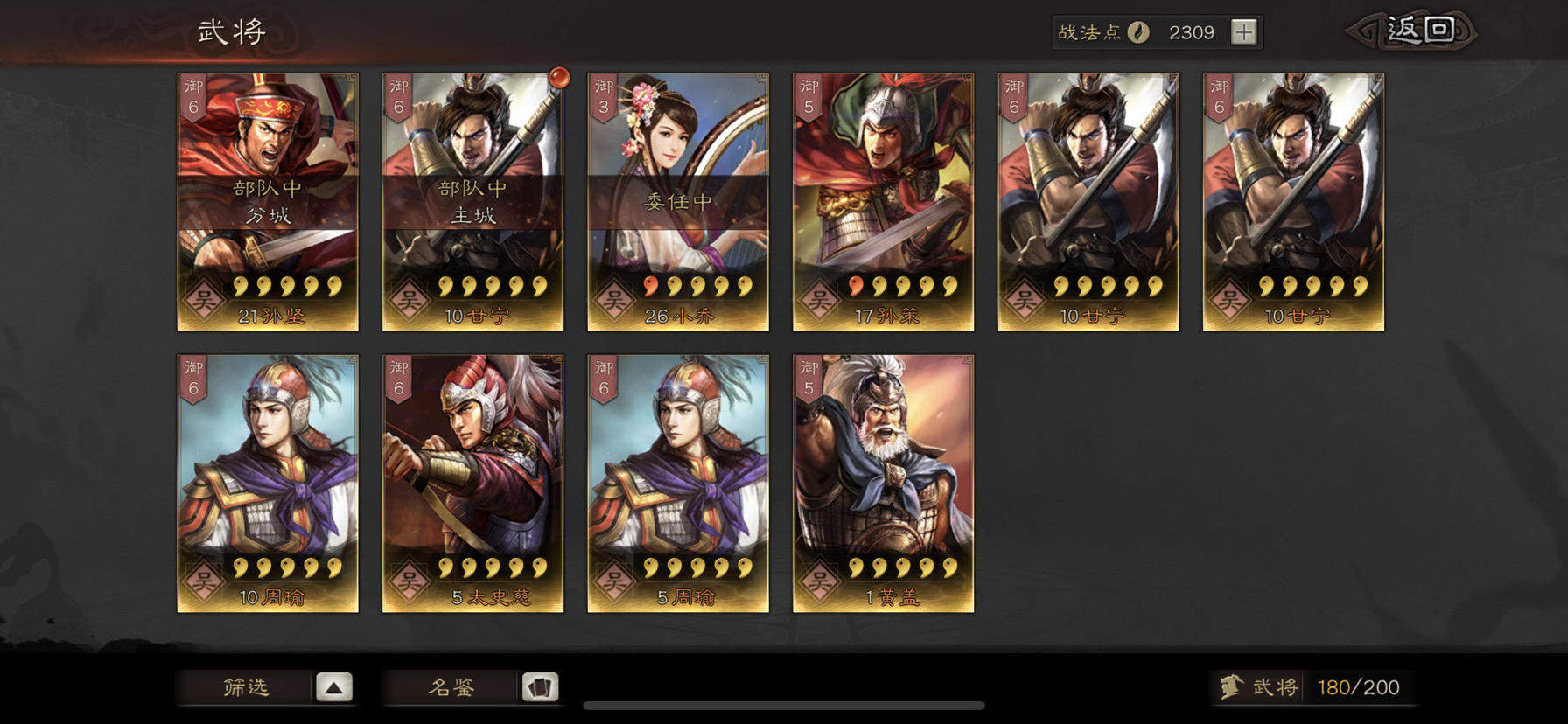Expand the 筛选 filter arrow
Screen dimensions: 1568x724
333,687
